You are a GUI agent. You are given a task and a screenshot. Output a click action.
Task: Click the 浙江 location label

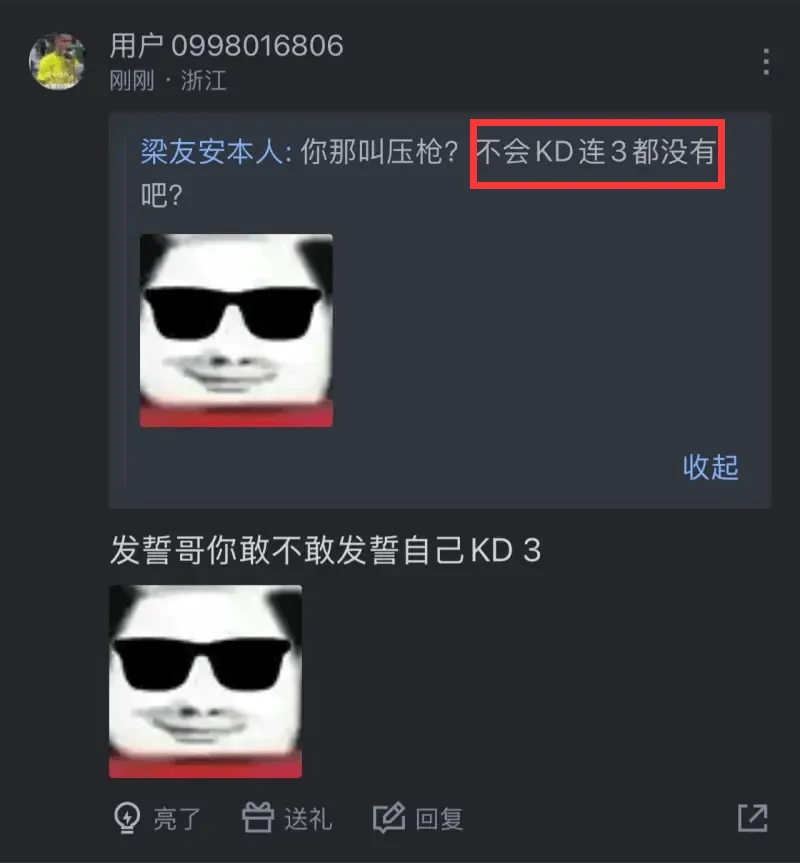pos(204,81)
